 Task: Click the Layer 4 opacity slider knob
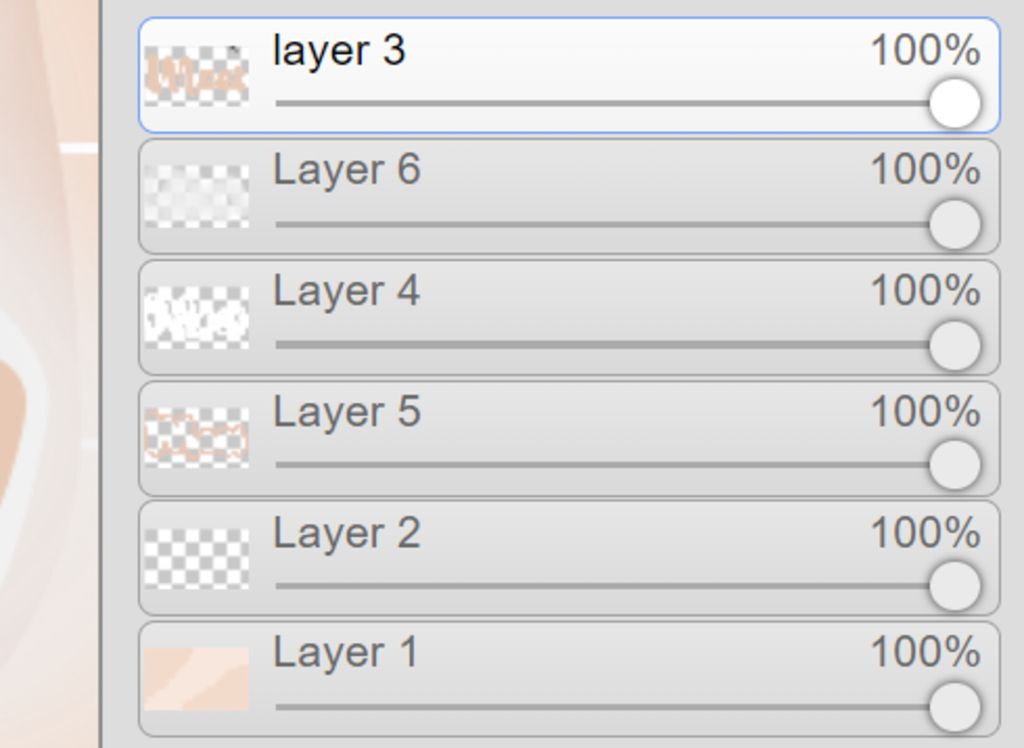click(x=955, y=345)
